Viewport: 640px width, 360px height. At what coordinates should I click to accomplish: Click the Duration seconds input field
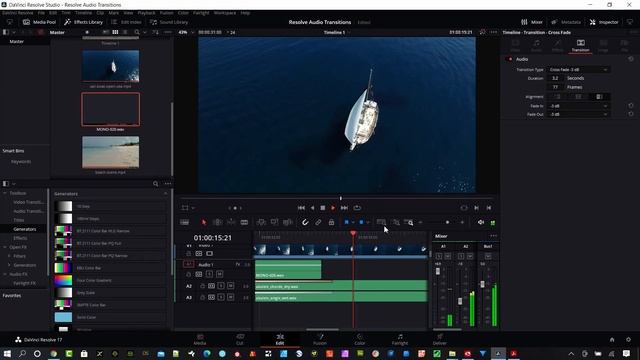(x=555, y=78)
